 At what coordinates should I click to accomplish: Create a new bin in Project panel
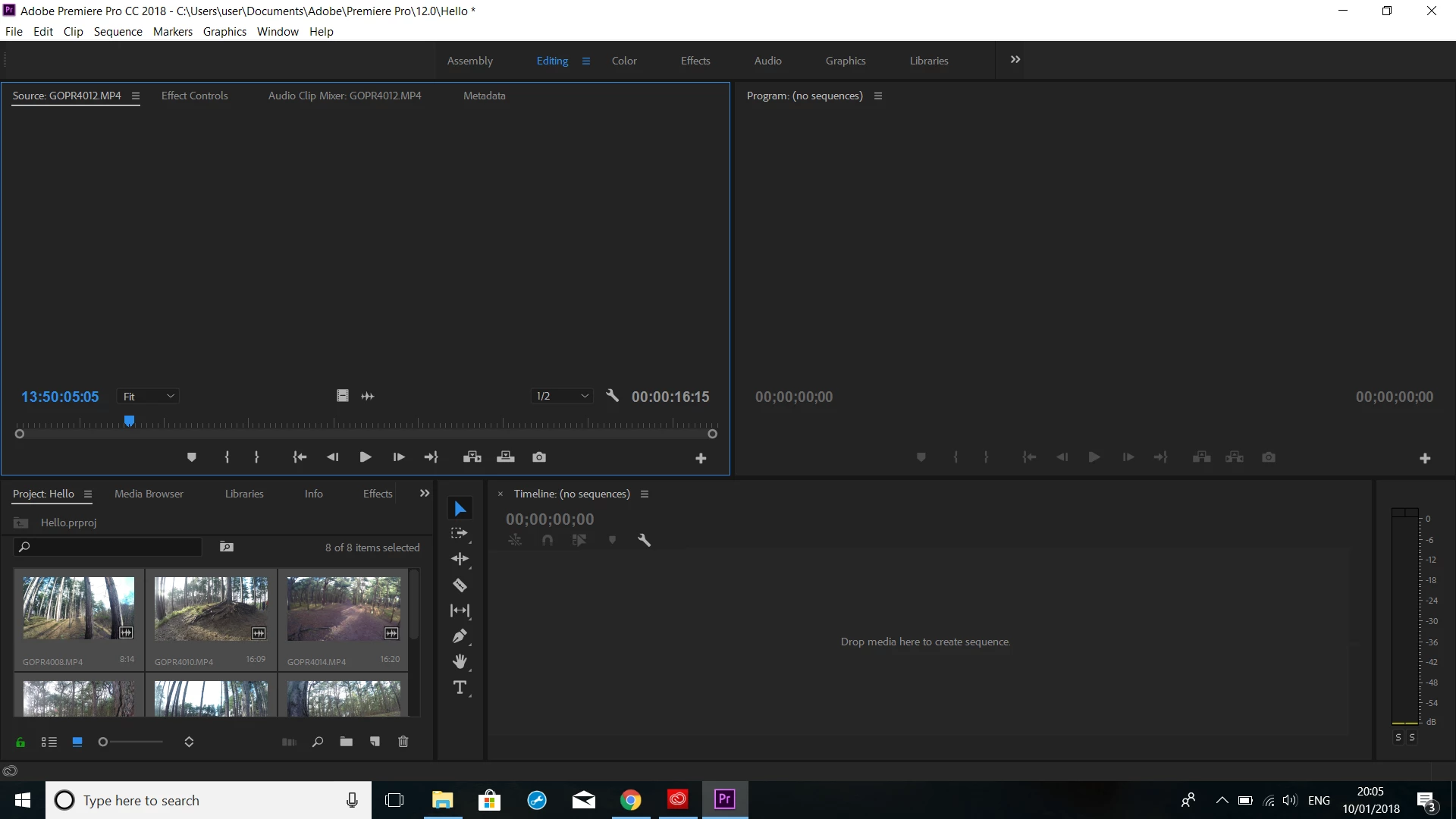tap(347, 742)
